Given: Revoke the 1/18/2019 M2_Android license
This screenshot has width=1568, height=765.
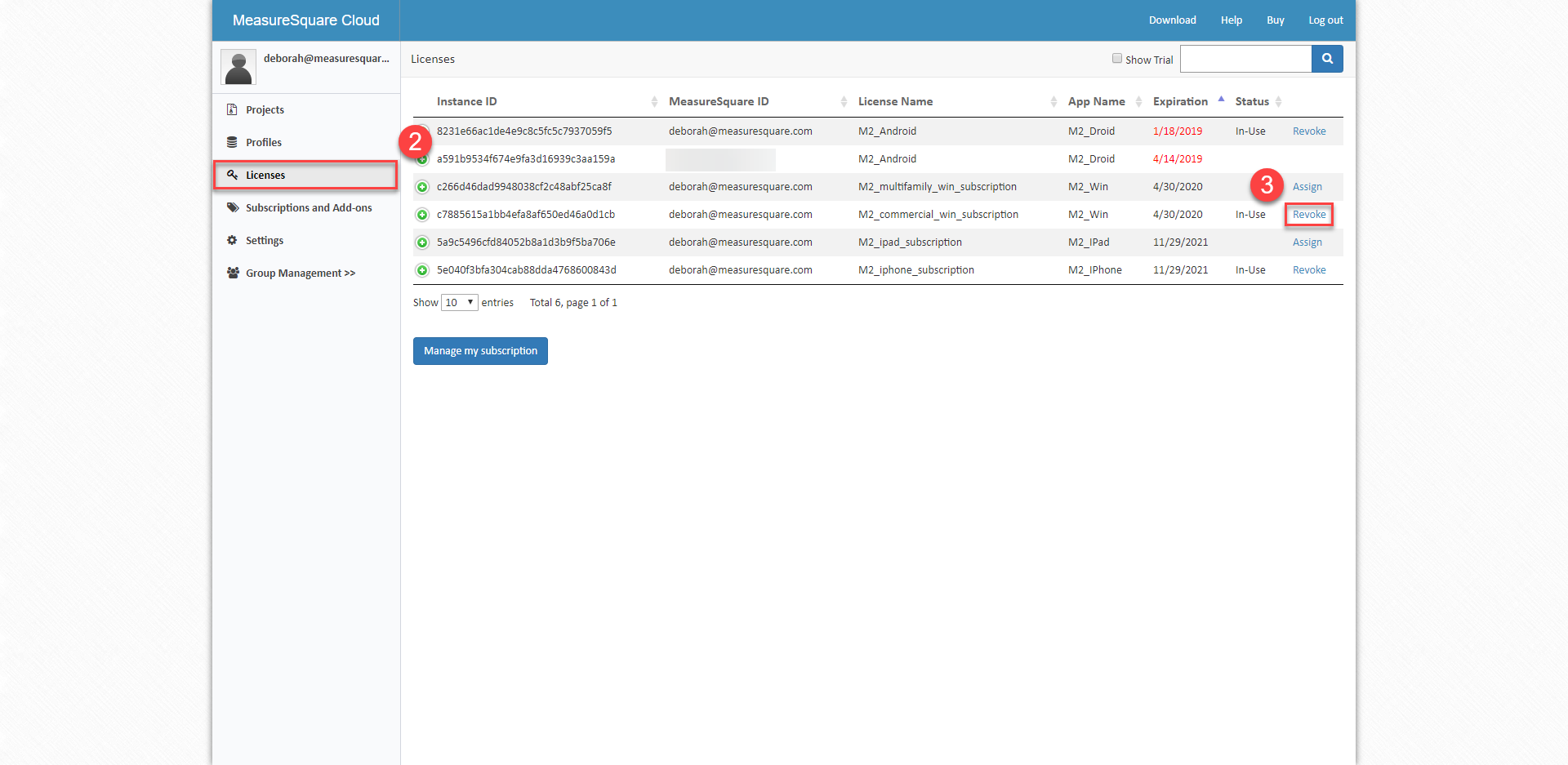Looking at the screenshot, I should (1309, 131).
